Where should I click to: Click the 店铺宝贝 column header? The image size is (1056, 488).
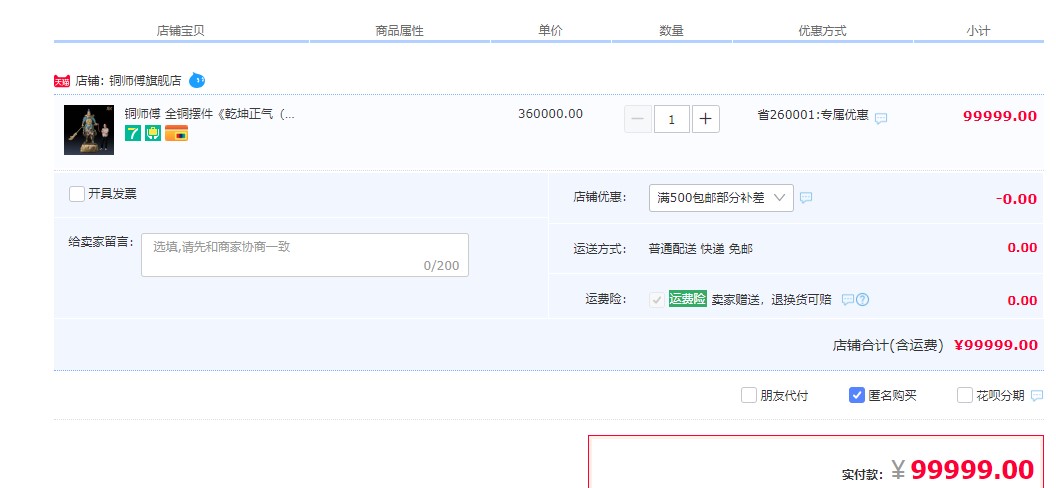180,31
